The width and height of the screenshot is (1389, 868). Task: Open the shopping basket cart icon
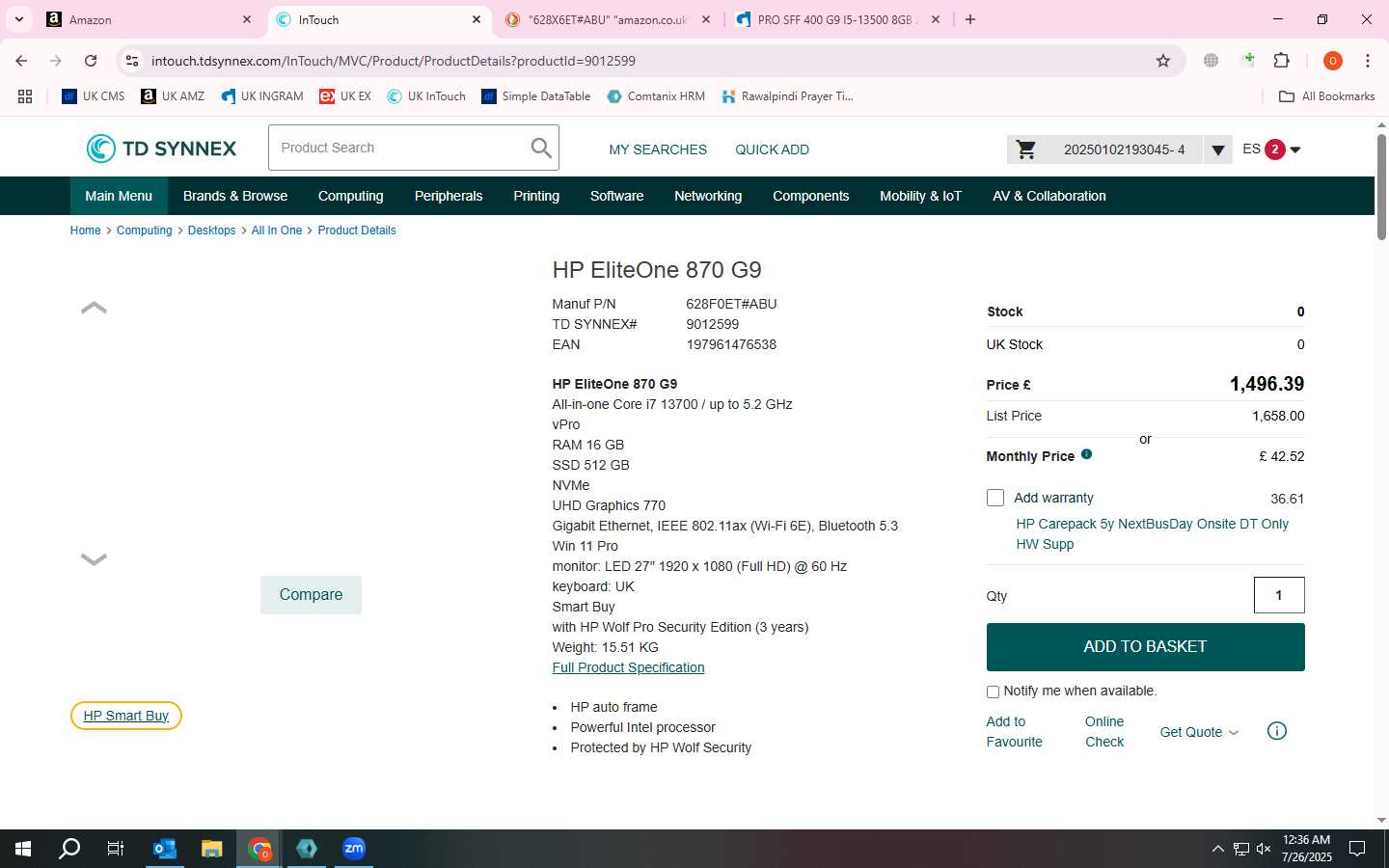[x=1026, y=149]
